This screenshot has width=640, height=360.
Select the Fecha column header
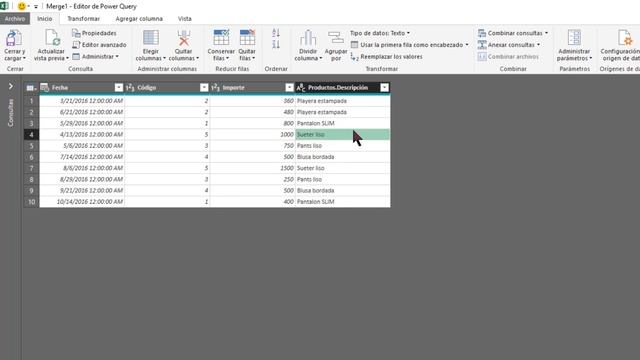point(82,87)
